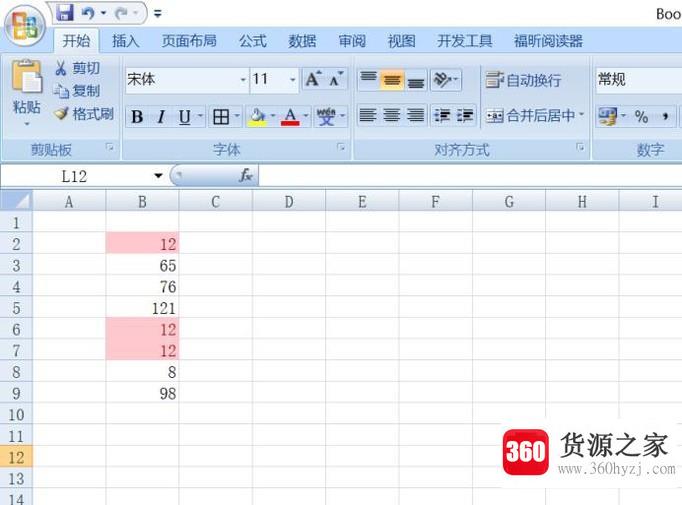Open text orientation options
This screenshot has width=682, height=505.
tap(445, 80)
